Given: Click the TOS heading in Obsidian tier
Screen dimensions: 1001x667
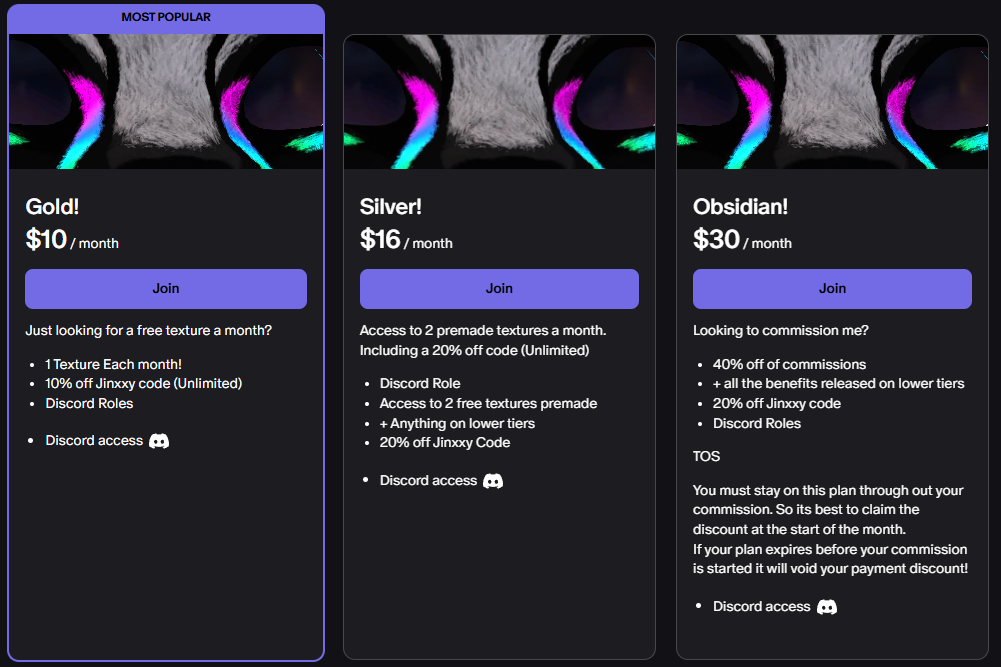Looking at the screenshot, I should coord(706,456).
